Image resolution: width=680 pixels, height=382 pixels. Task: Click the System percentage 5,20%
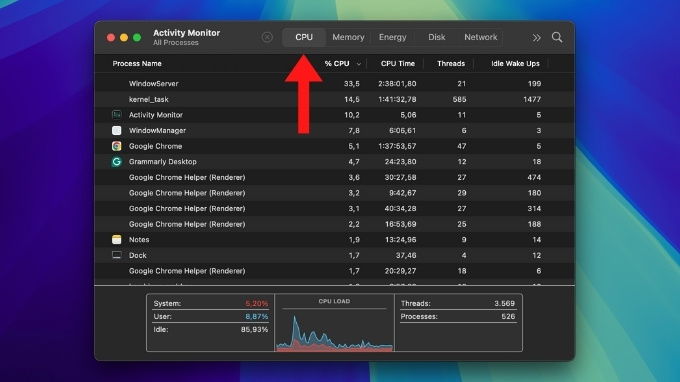click(x=256, y=304)
